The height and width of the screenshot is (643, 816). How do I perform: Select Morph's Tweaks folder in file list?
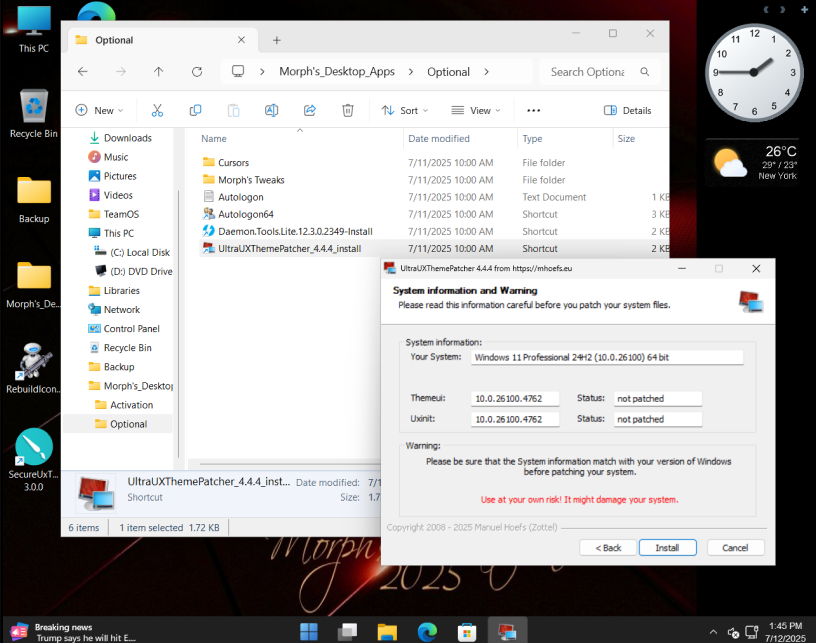pyautogui.click(x=244, y=179)
